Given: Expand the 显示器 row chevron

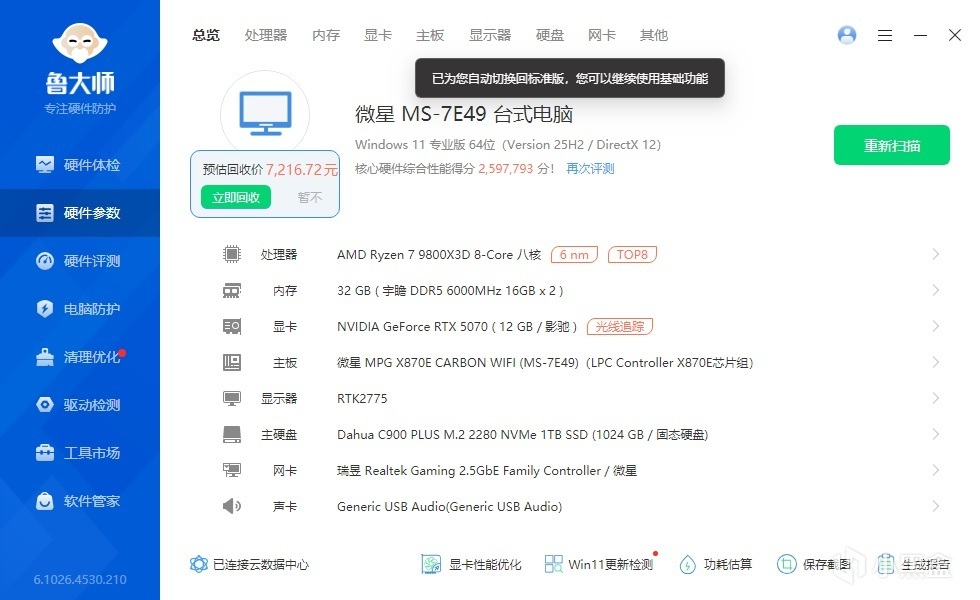Looking at the screenshot, I should point(936,398).
